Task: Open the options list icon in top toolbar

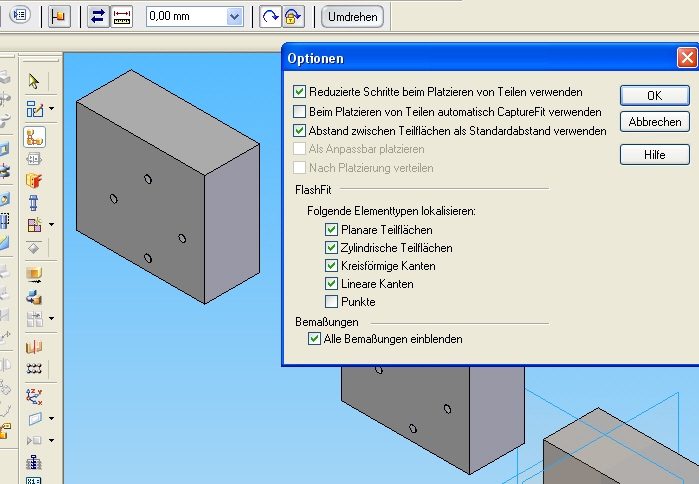Action: 20,16
